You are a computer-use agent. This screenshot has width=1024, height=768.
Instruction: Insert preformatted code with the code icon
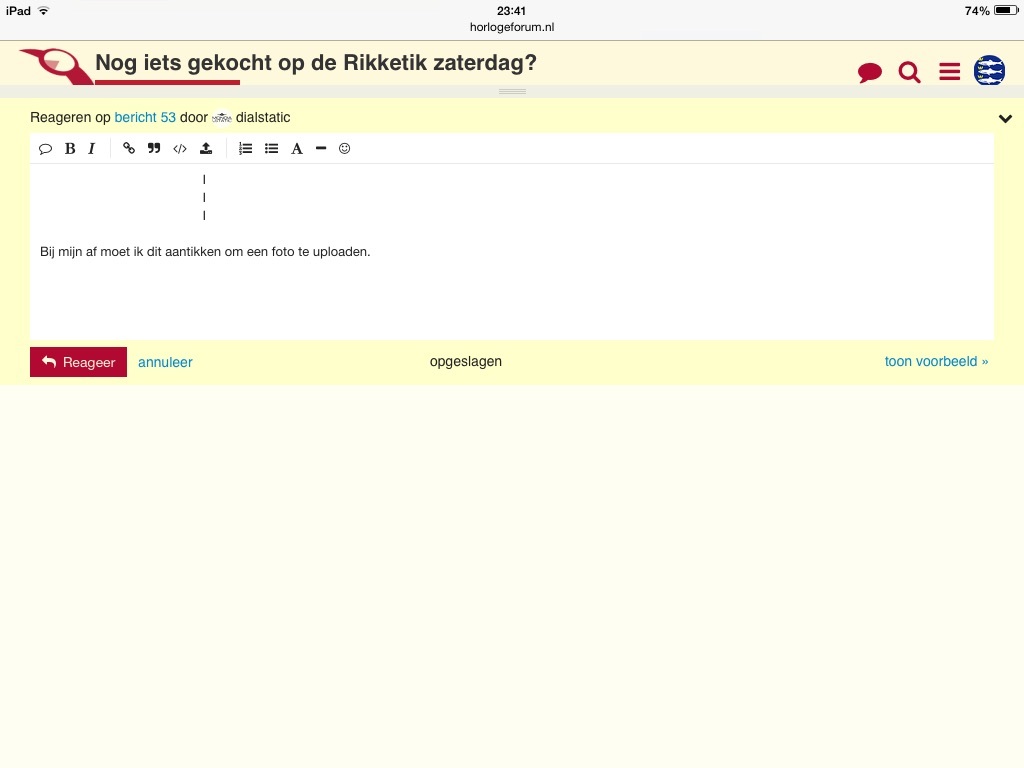(180, 149)
